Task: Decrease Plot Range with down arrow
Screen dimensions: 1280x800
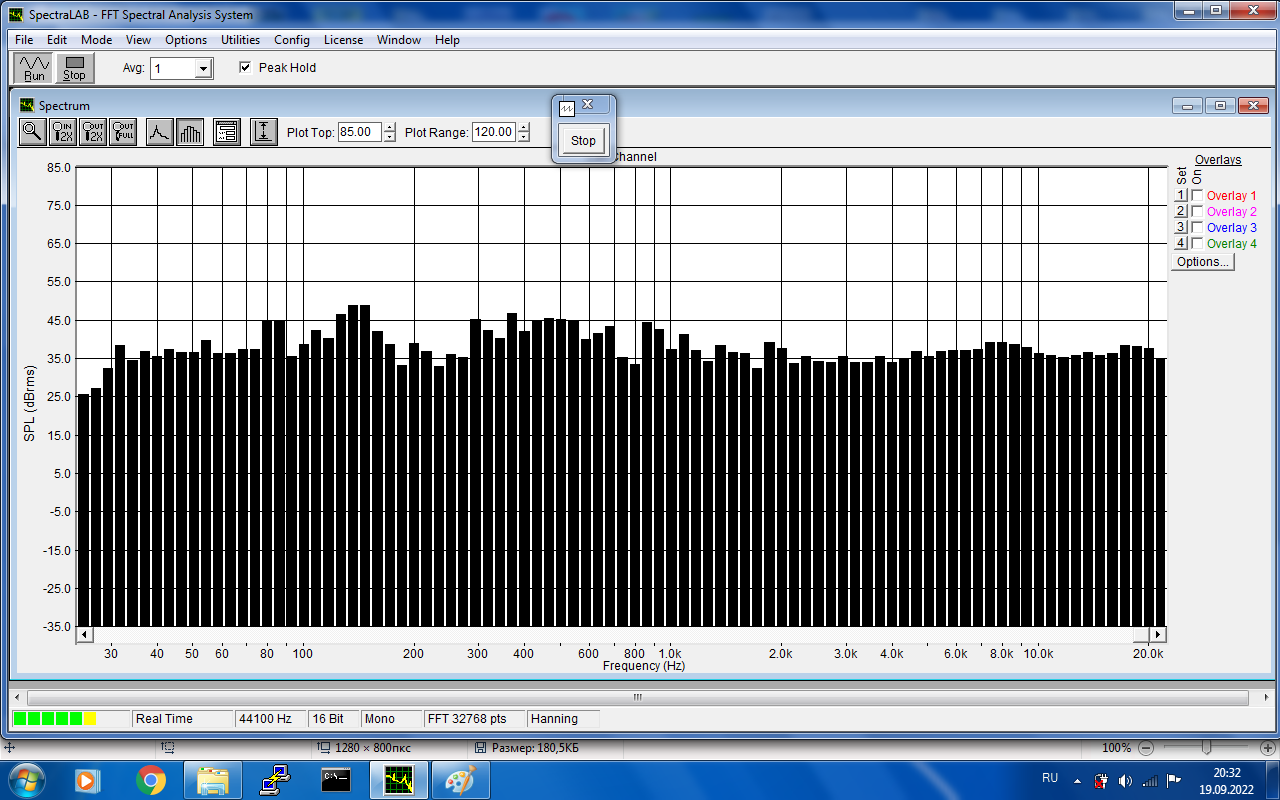Action: pyautogui.click(x=523, y=137)
